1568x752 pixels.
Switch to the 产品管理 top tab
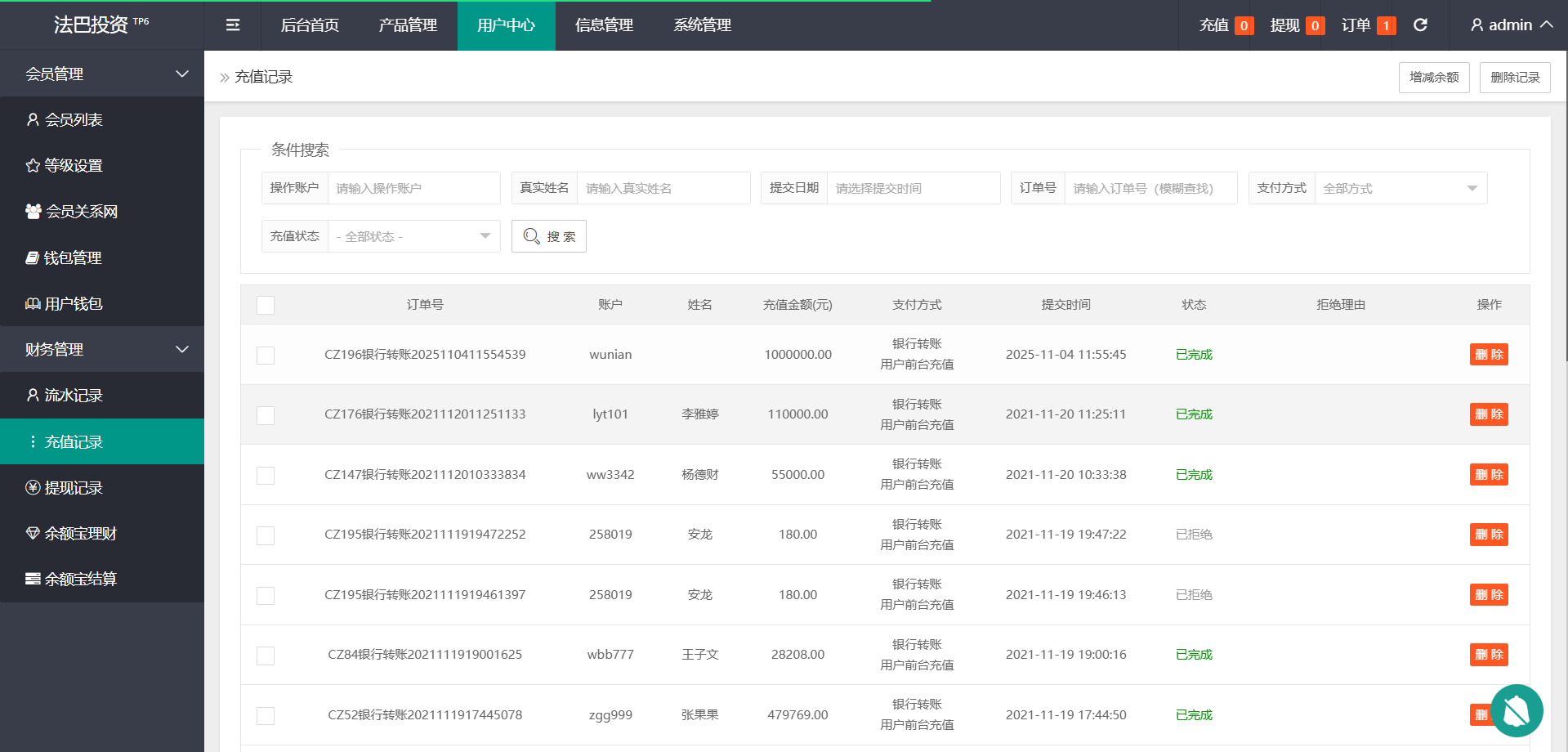click(408, 25)
